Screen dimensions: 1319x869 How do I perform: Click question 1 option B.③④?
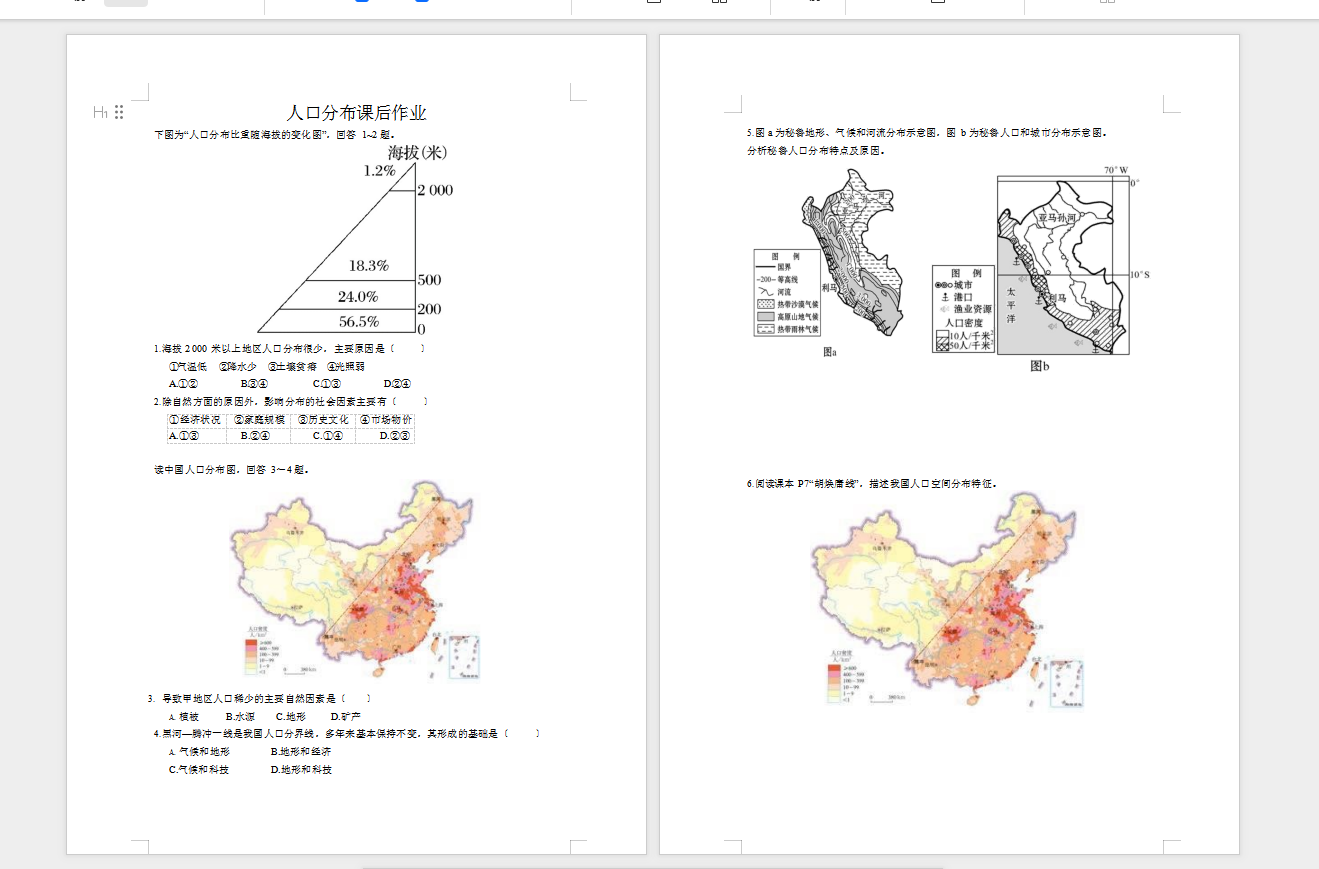tap(254, 383)
